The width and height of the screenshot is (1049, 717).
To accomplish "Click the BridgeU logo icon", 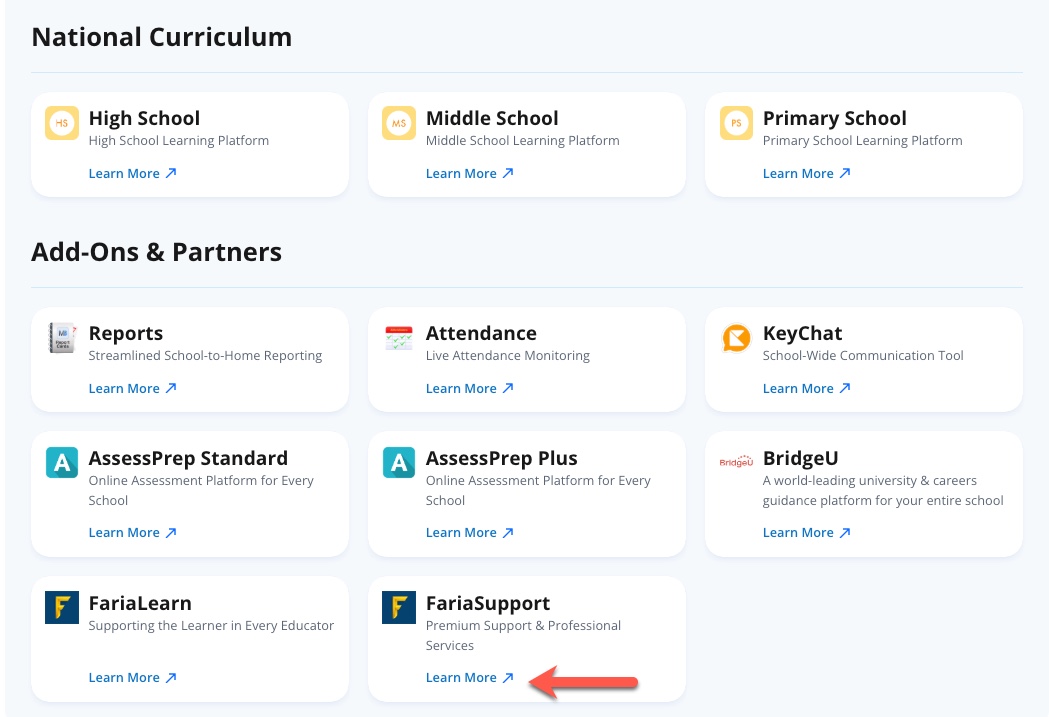I will [736, 462].
